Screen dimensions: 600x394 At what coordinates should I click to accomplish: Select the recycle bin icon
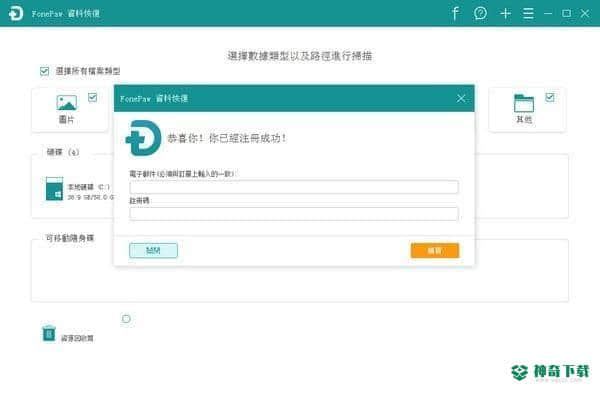tap(49, 334)
